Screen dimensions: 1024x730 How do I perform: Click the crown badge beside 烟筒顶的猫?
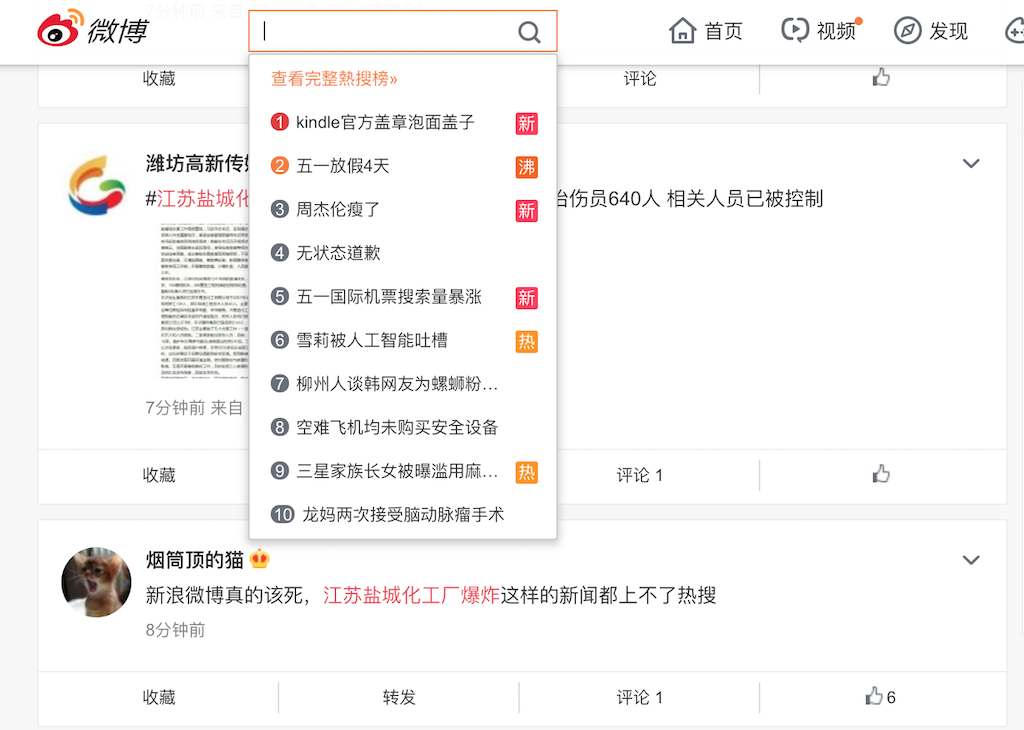259,559
